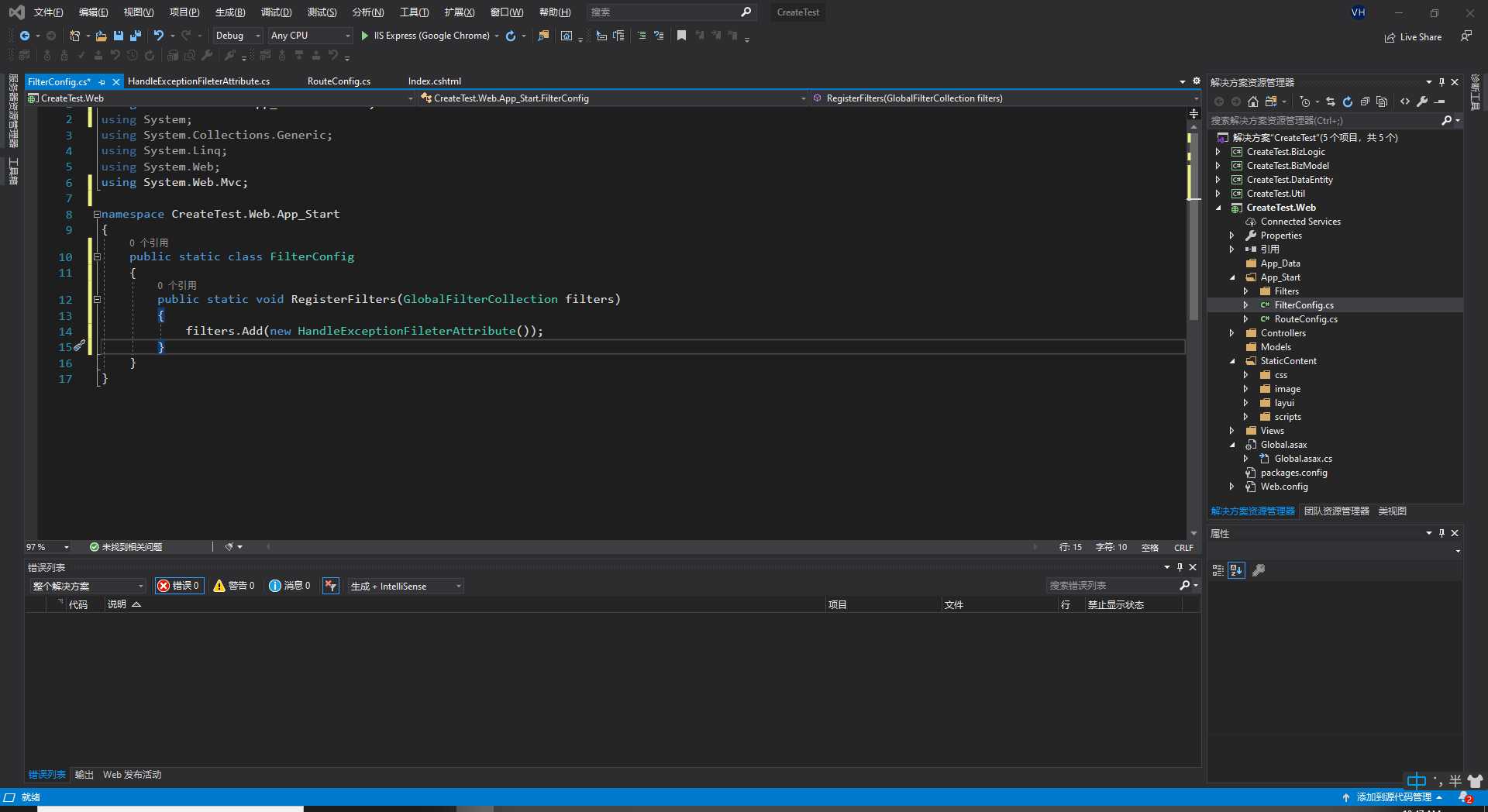Open the 整个解决方案 scope dropdown
This screenshot has width=1488, height=812.
coord(88,587)
